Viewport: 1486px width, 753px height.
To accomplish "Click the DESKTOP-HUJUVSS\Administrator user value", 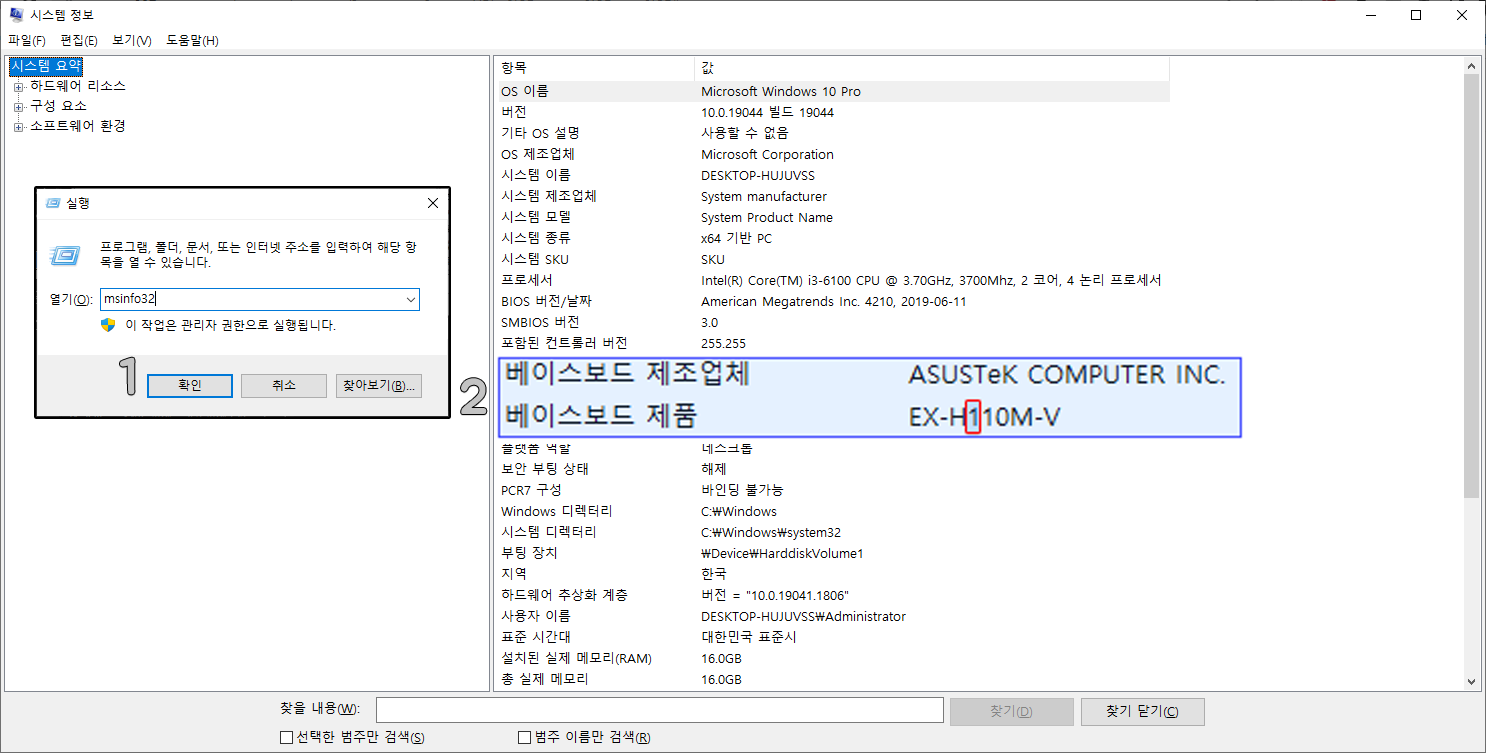I will (x=803, y=616).
